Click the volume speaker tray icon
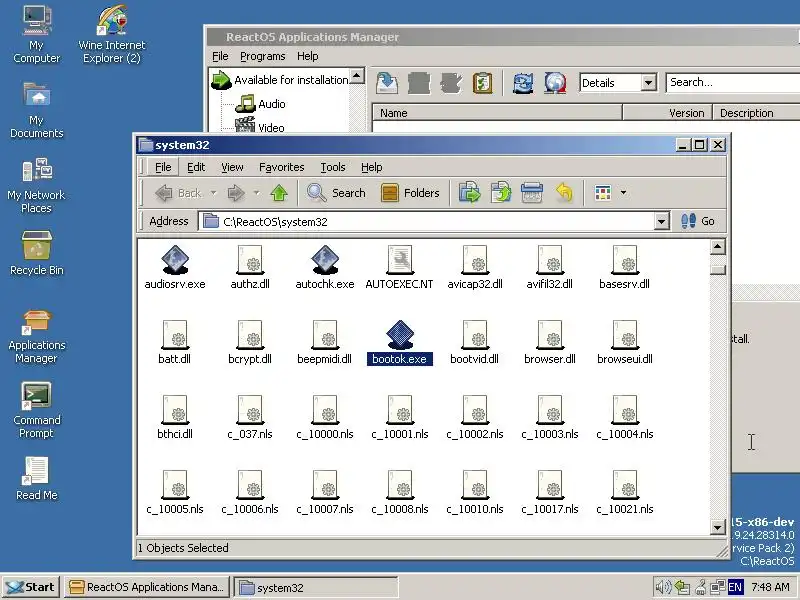Screen dimensions: 800x600 (x=662, y=587)
